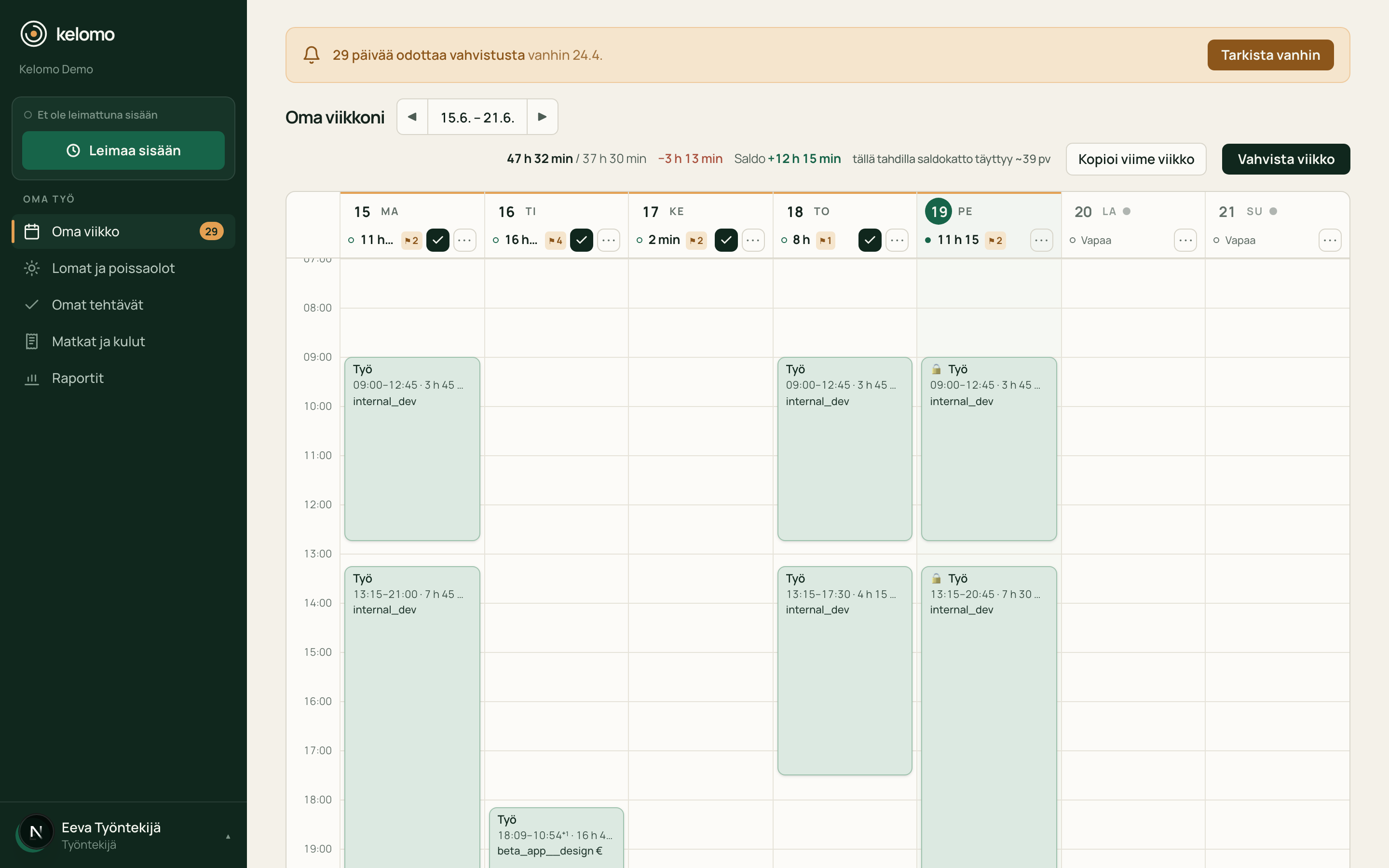Click Kopioi viime viikko
Screen dimensions: 1389x868
(x=1136, y=159)
